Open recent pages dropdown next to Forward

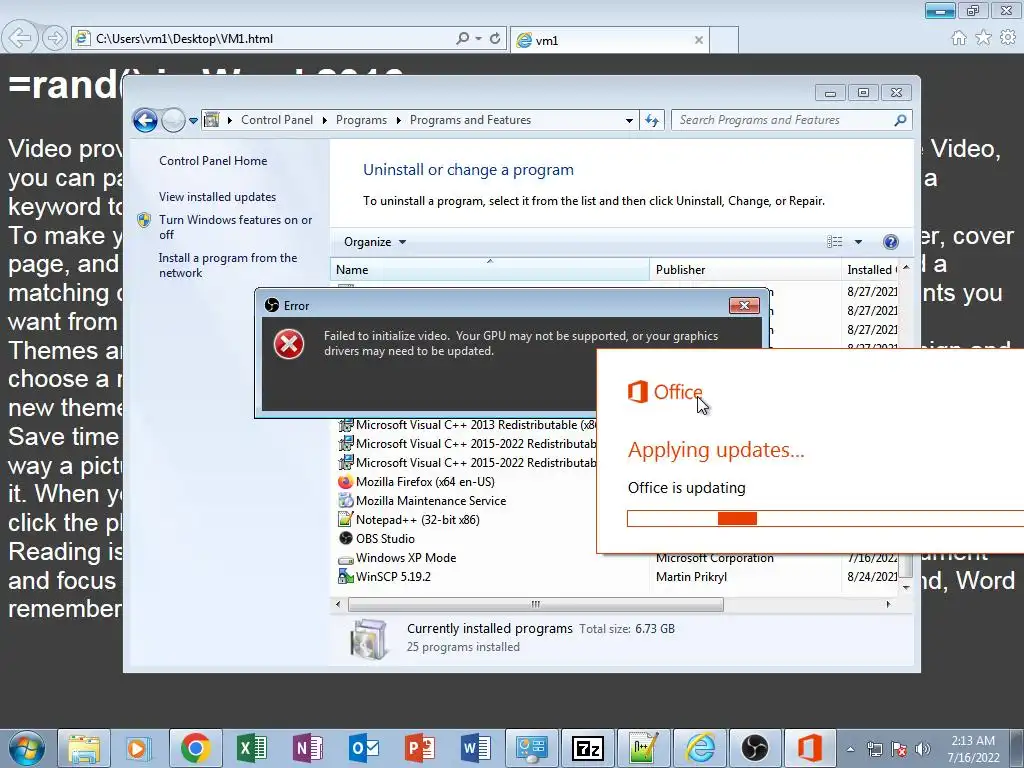click(193, 121)
